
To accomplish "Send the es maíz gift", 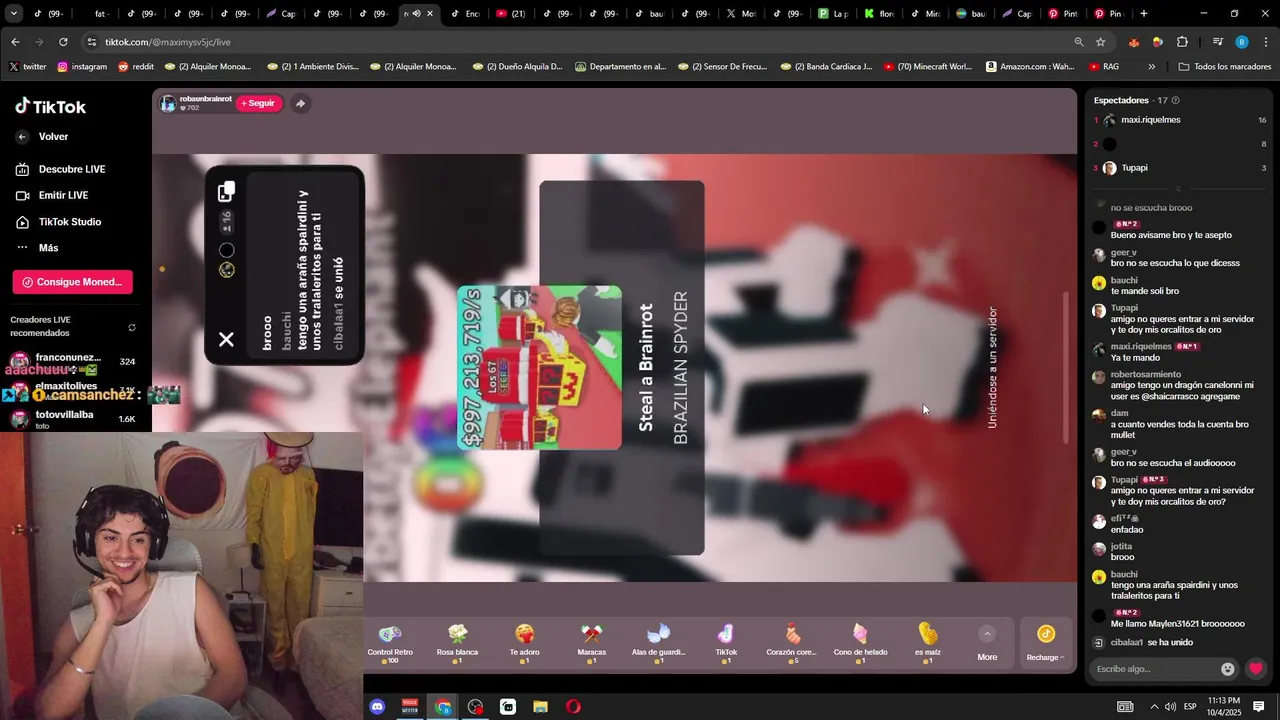I will pos(928,642).
